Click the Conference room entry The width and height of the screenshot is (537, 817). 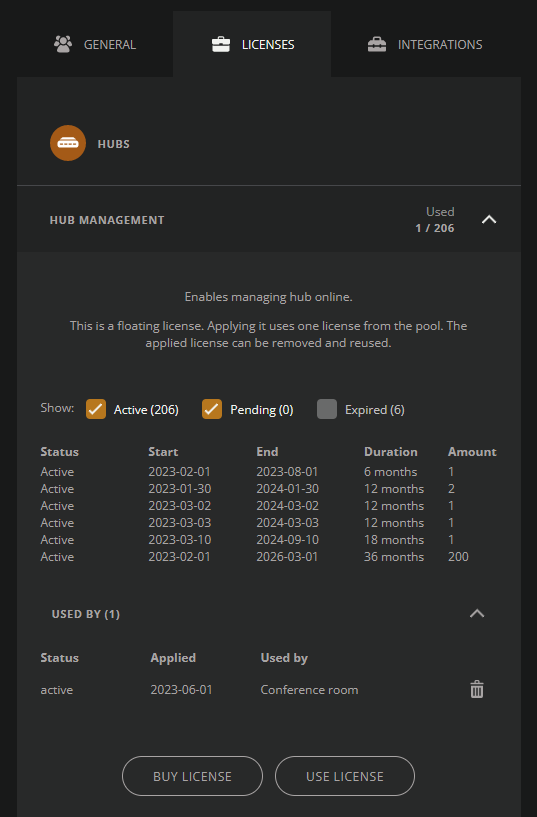click(309, 689)
